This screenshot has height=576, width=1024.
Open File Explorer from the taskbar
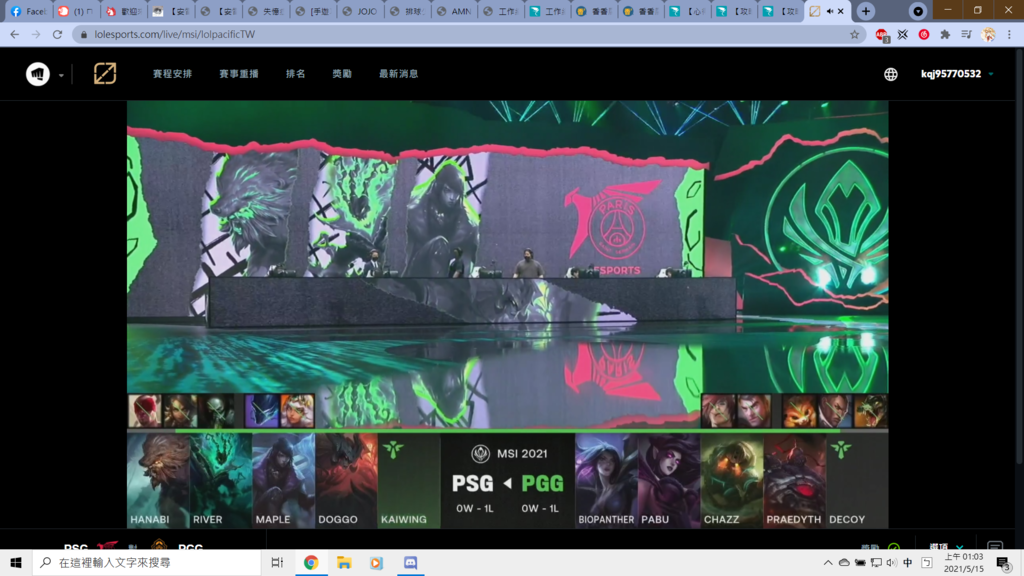[344, 562]
